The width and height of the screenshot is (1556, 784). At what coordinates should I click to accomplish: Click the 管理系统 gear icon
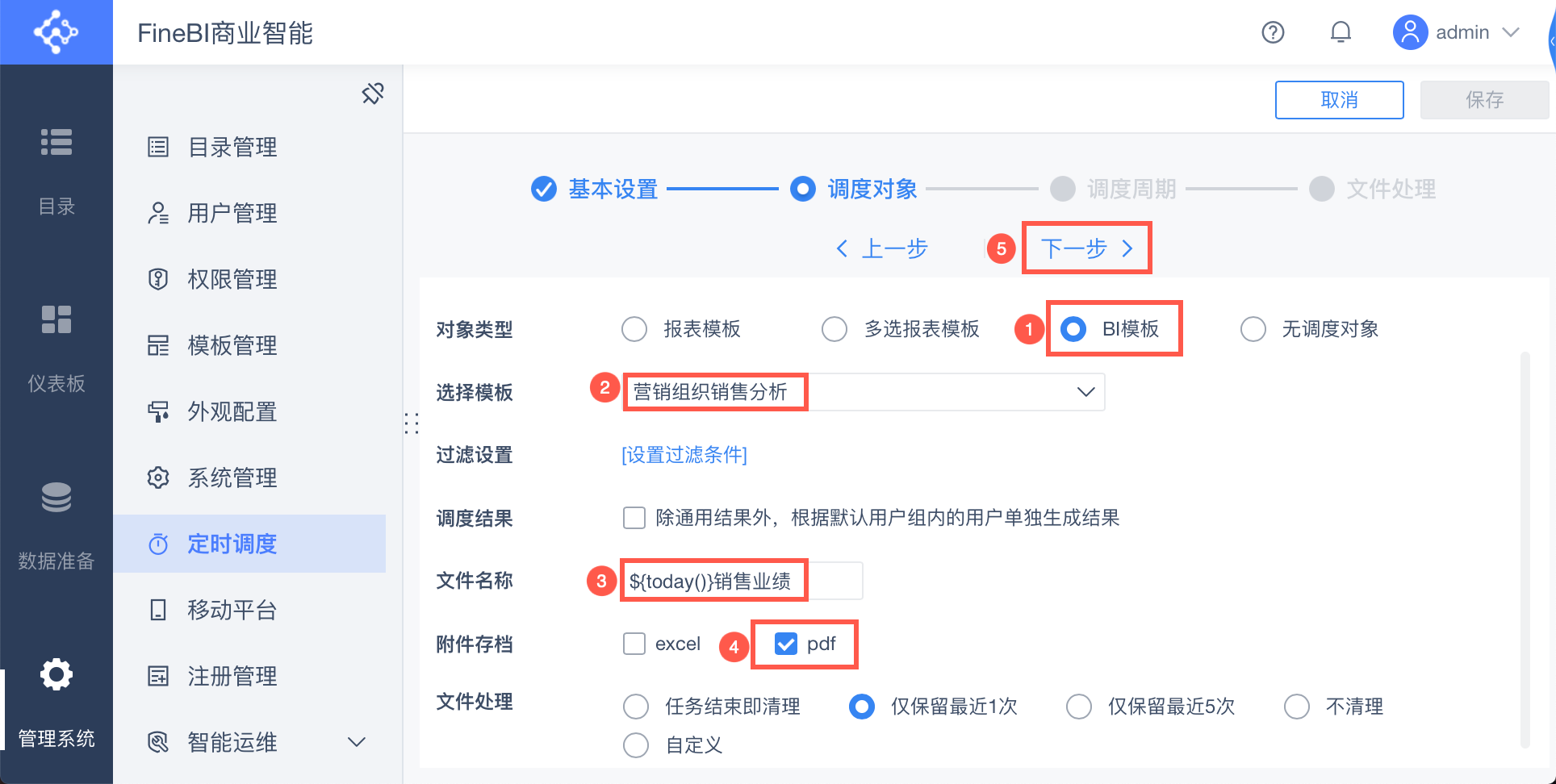point(56,674)
